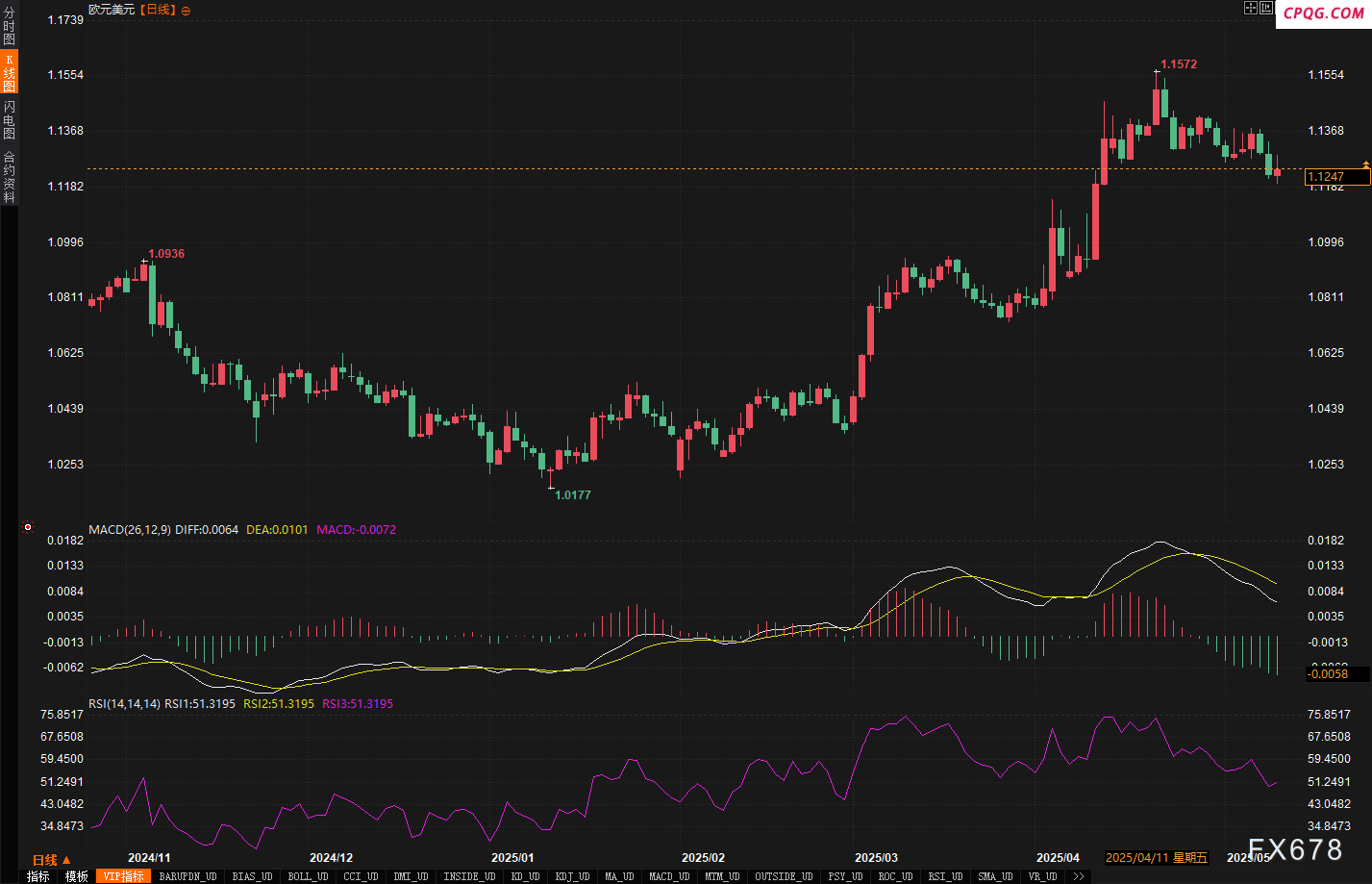Click the 1.0936 peak price label

pos(166,254)
